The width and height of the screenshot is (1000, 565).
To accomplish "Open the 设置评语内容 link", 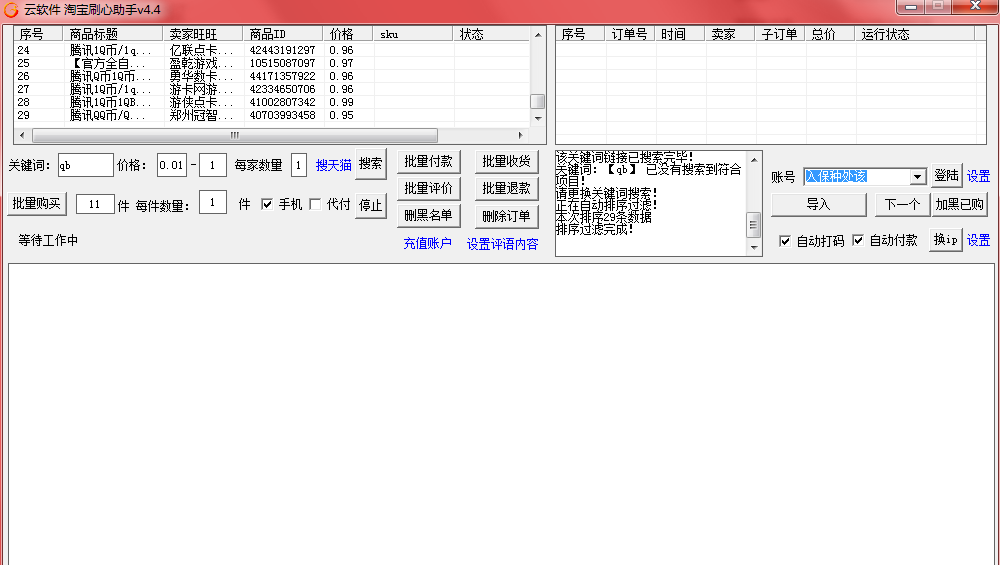I will [x=503, y=244].
